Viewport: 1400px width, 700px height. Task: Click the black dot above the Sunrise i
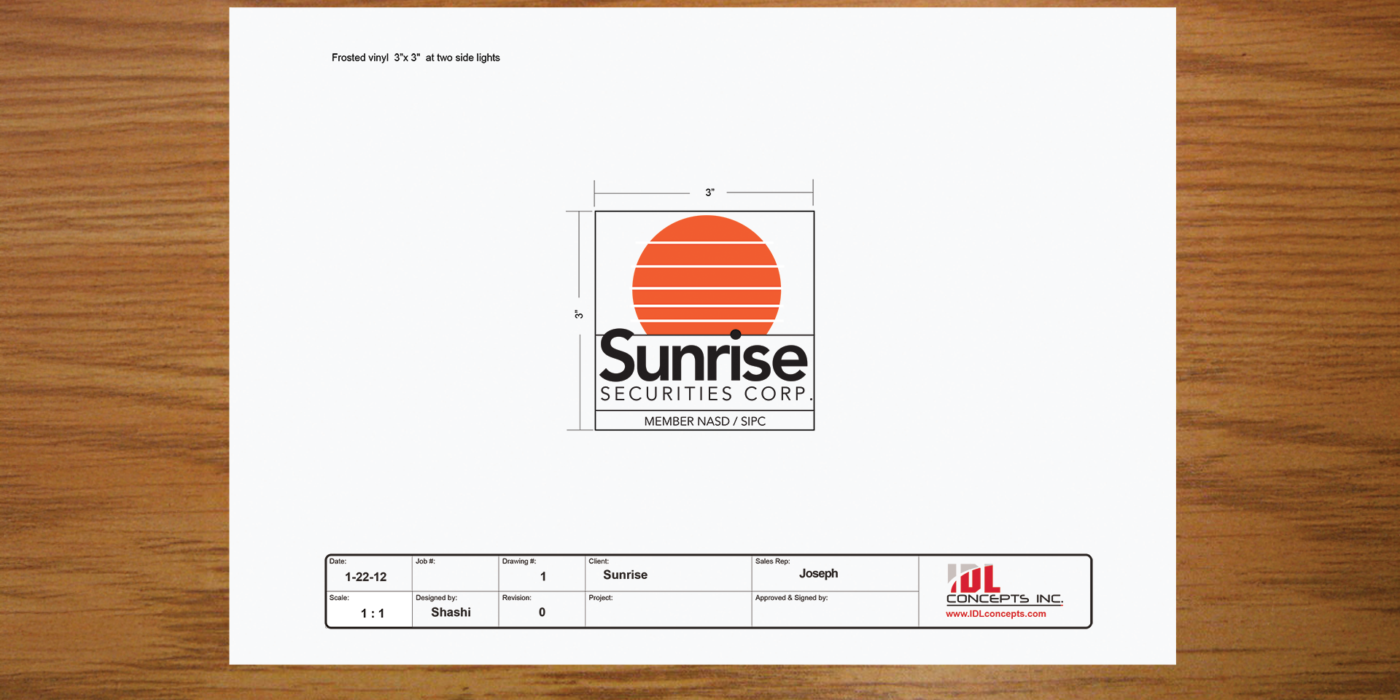[x=735, y=334]
